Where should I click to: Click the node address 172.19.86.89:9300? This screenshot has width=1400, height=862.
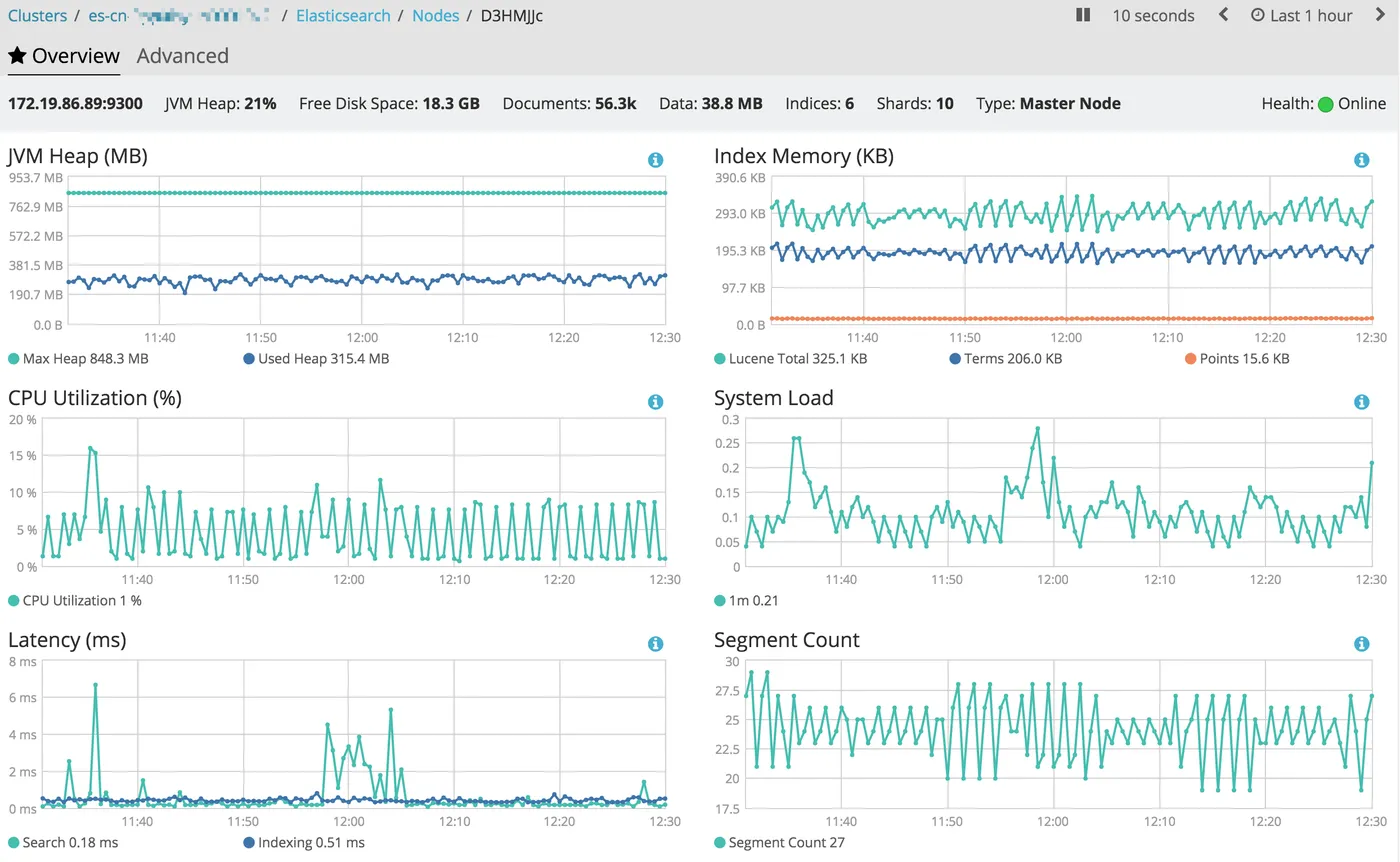click(75, 104)
